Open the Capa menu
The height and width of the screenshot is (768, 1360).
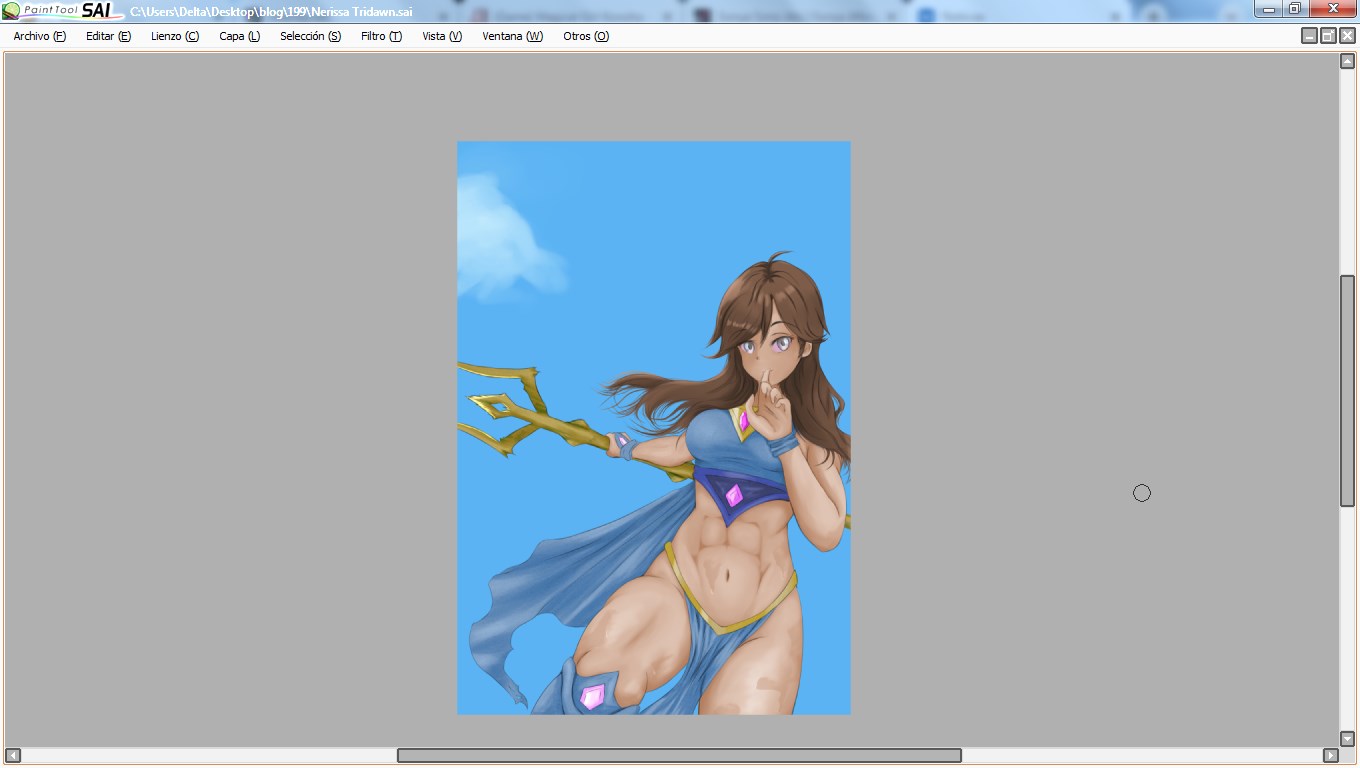[240, 36]
